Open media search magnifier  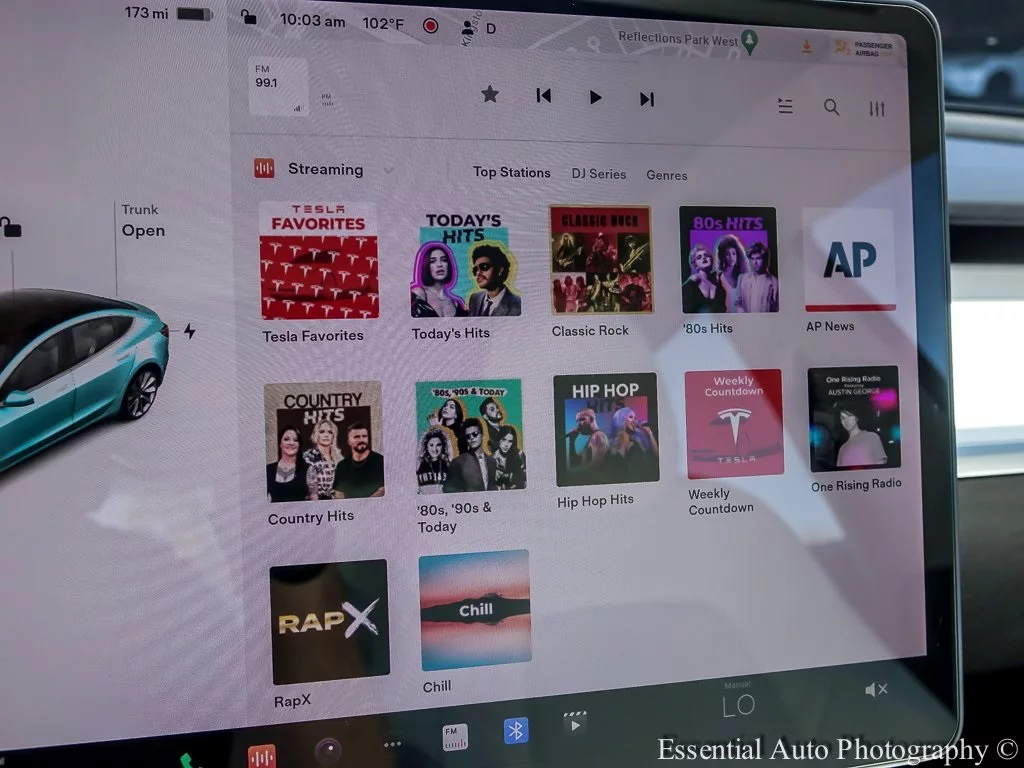click(x=831, y=107)
